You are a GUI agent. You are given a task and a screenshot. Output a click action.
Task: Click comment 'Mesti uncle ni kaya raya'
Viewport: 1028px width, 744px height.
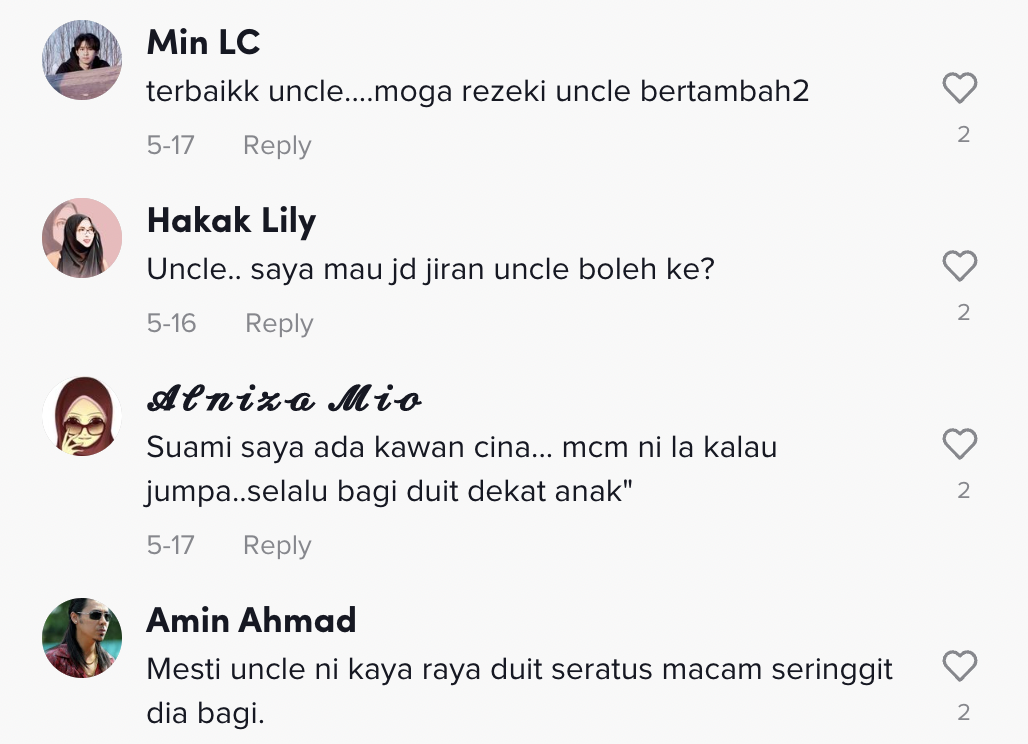[x=519, y=690]
